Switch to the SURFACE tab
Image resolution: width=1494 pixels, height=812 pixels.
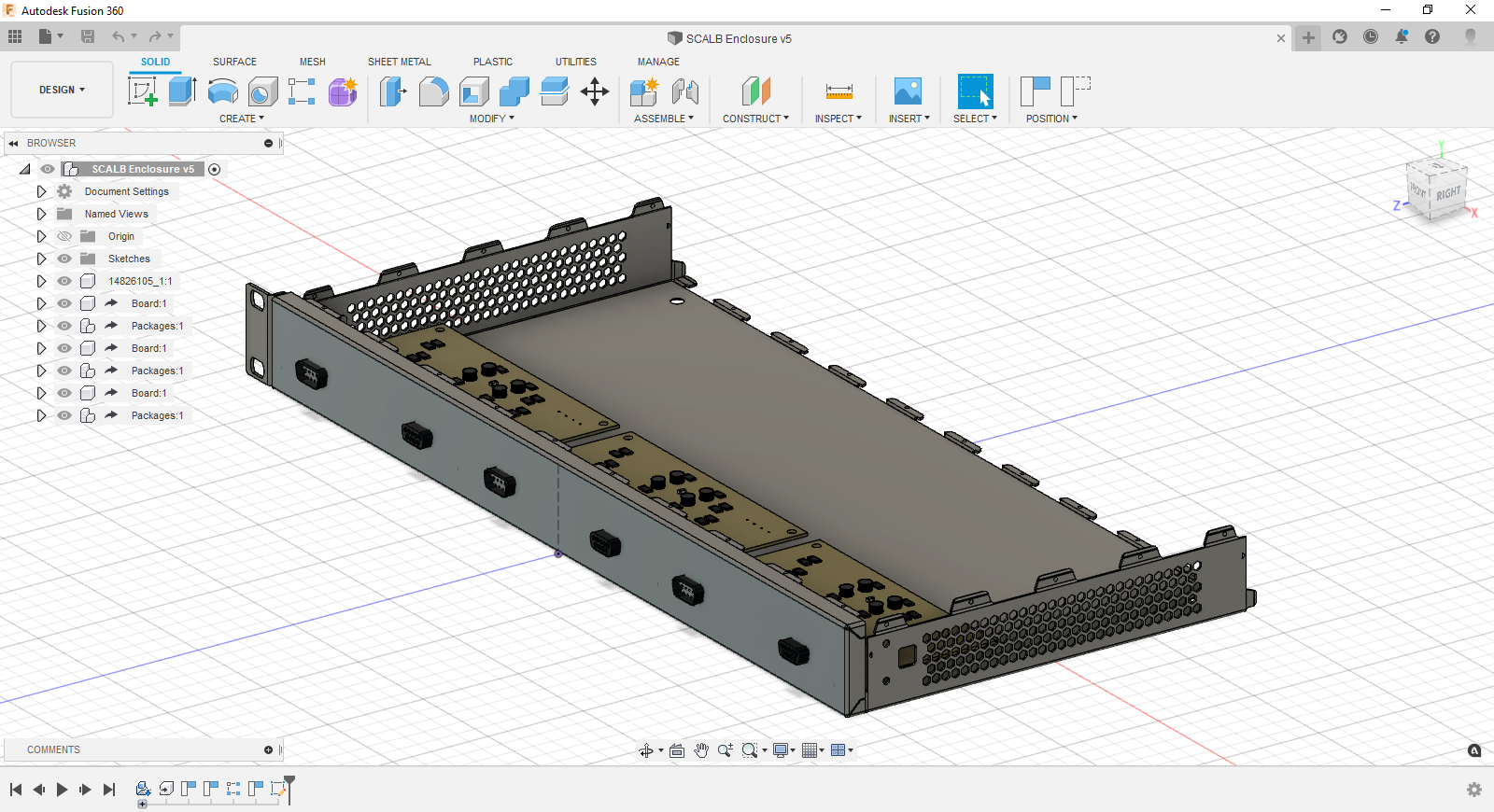234,62
